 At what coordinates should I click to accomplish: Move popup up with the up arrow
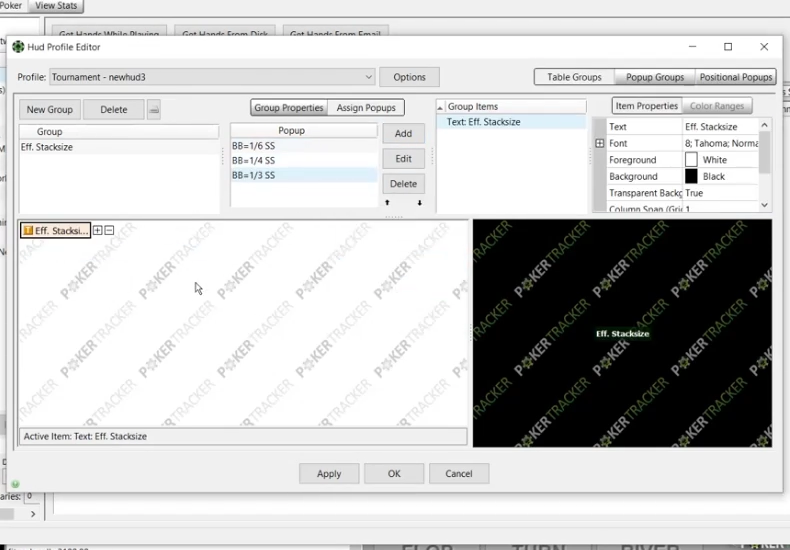[x=387, y=202]
